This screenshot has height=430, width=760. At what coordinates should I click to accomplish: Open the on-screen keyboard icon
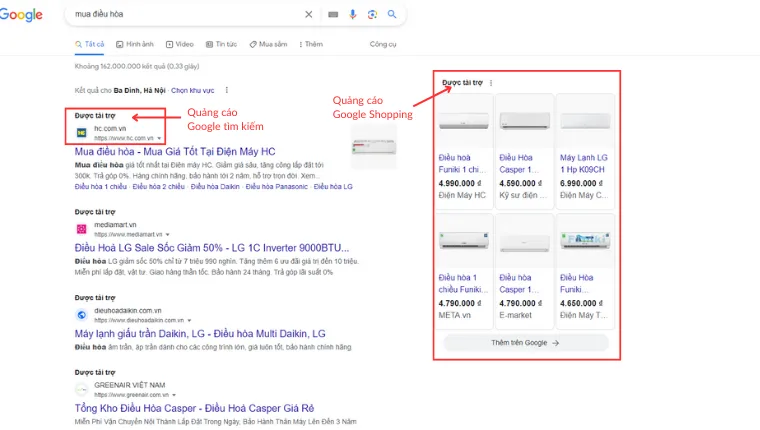[x=333, y=15]
